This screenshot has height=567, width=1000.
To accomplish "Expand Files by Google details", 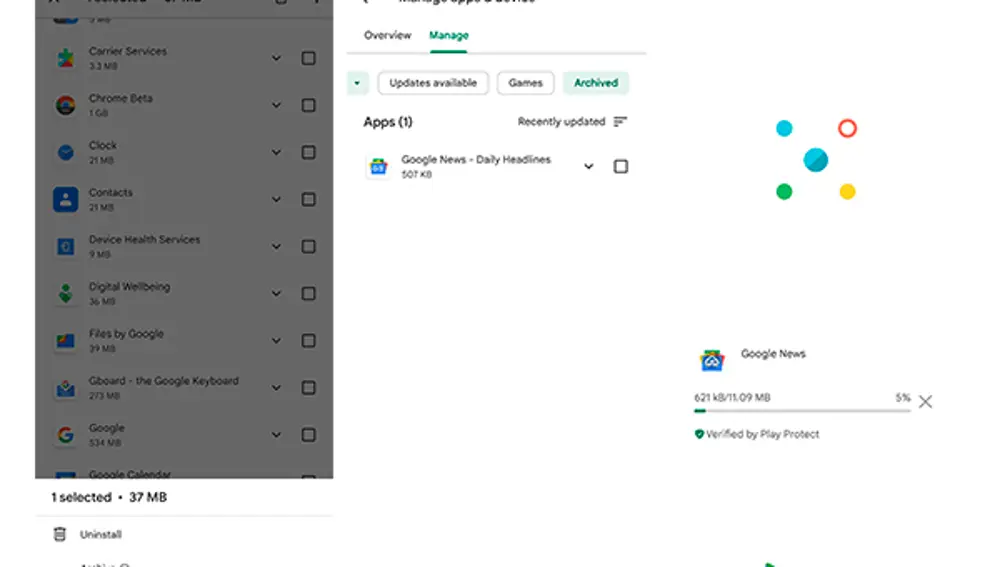I will point(276,341).
